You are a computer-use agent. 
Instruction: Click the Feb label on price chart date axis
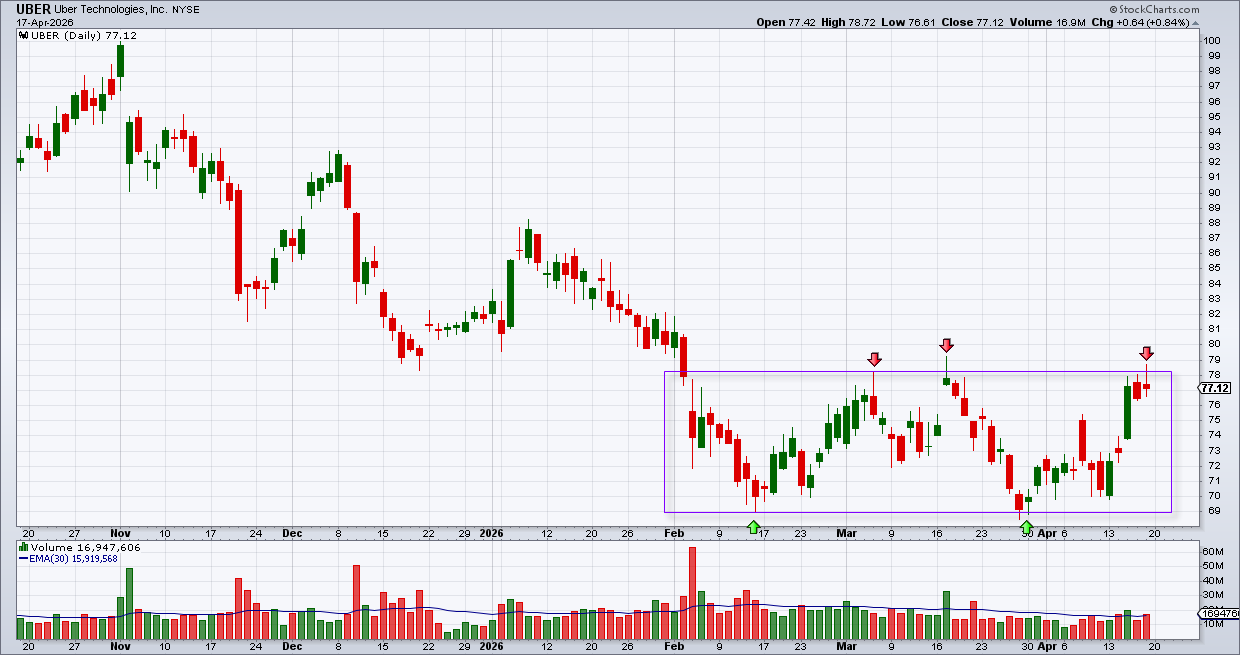(x=675, y=533)
